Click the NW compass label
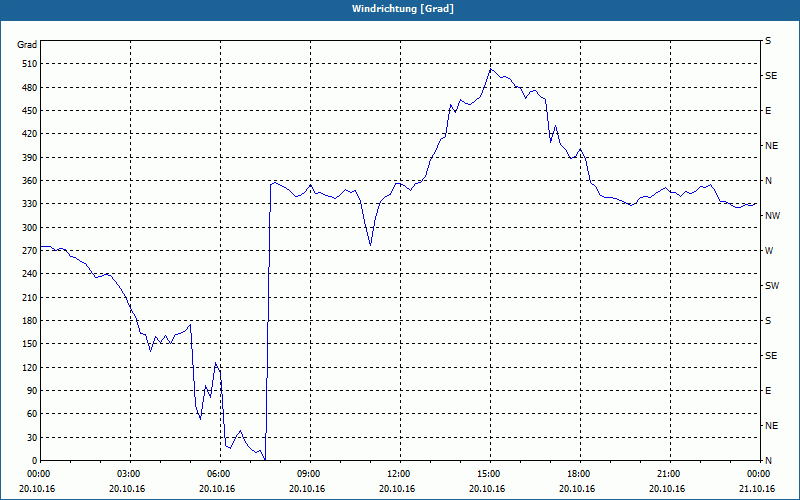The image size is (800, 500). pos(772,216)
